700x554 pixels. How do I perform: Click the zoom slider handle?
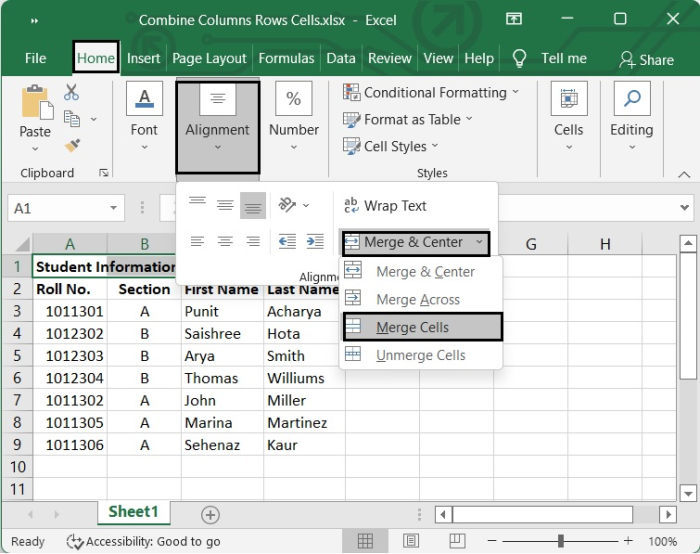point(561,541)
